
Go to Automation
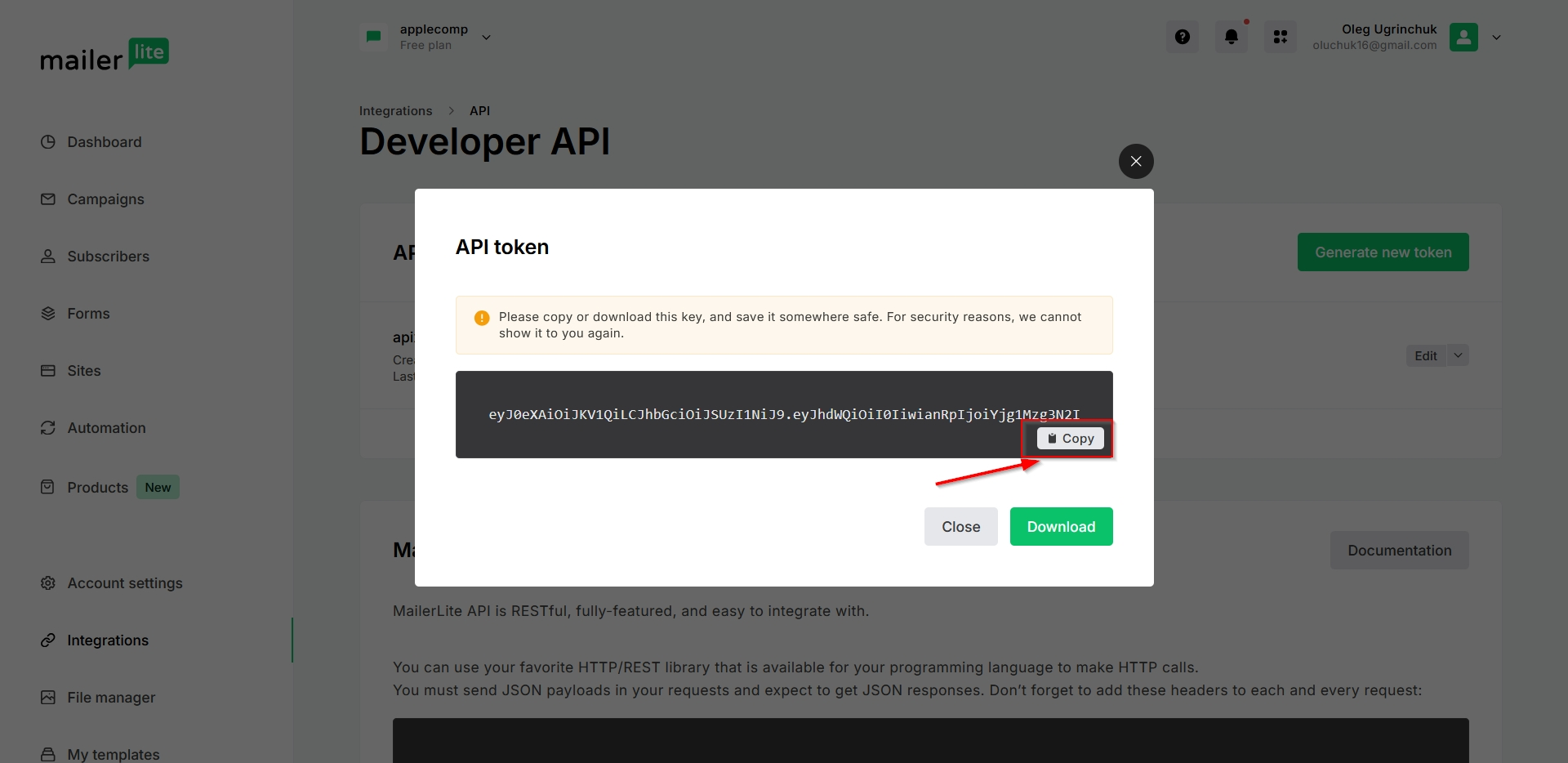(106, 428)
